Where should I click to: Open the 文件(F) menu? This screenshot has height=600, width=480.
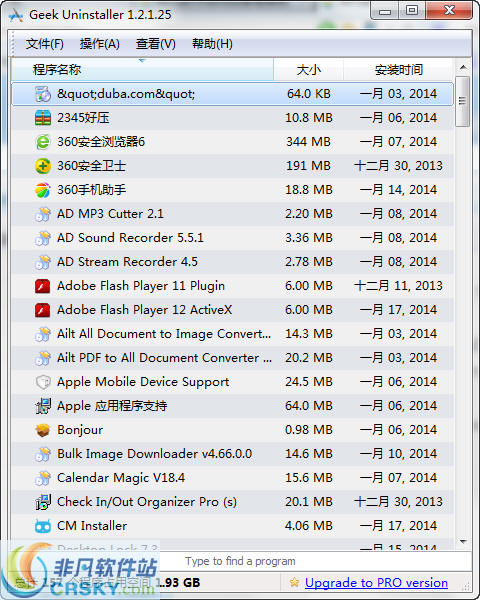pyautogui.click(x=44, y=44)
